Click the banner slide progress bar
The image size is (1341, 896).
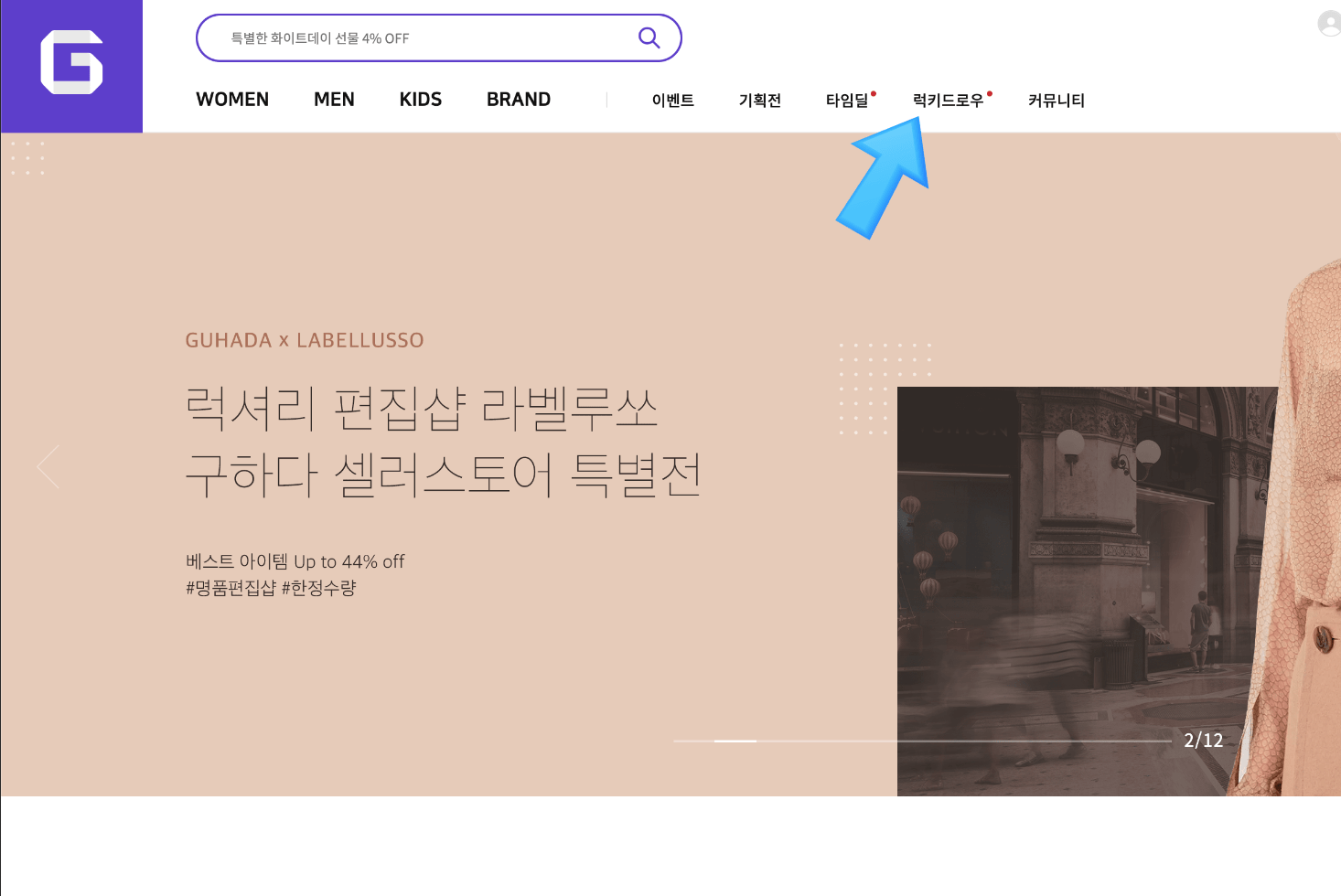[x=922, y=741]
